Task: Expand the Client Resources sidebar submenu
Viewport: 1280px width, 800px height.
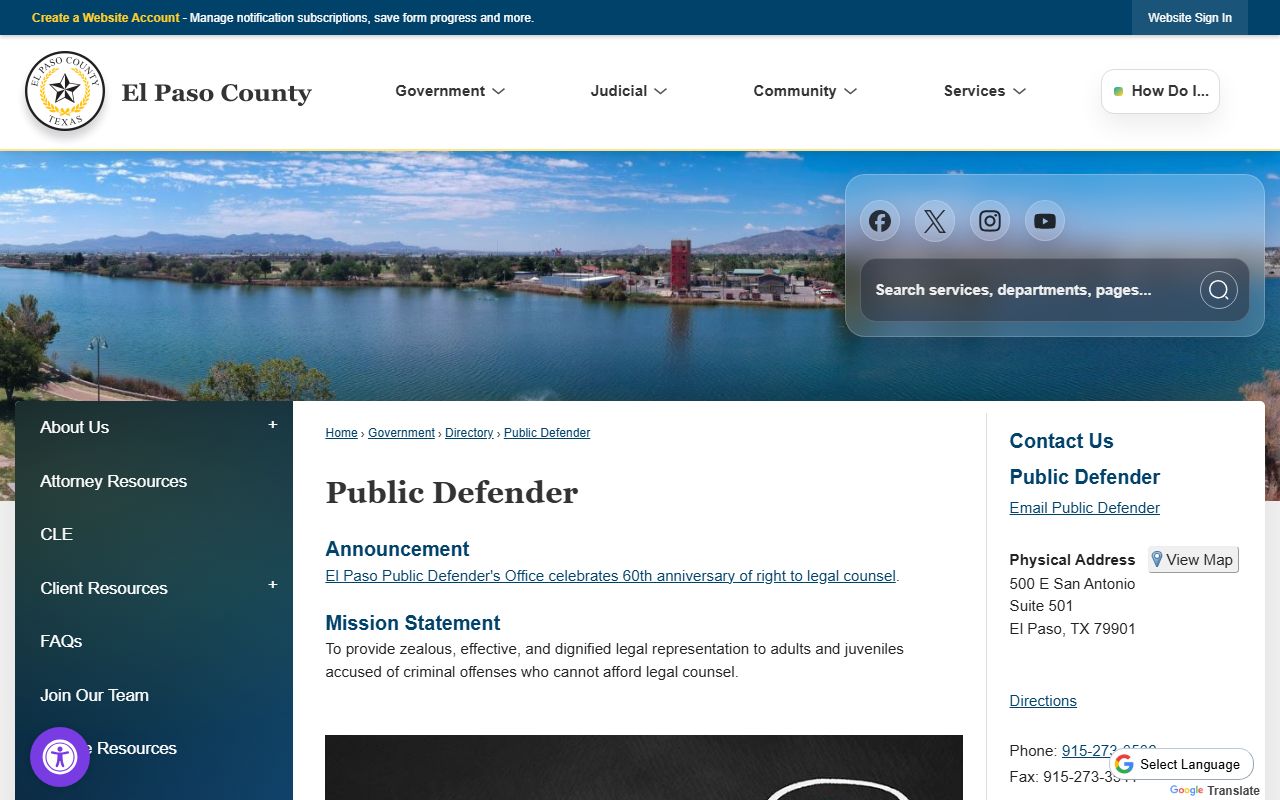Action: click(272, 585)
